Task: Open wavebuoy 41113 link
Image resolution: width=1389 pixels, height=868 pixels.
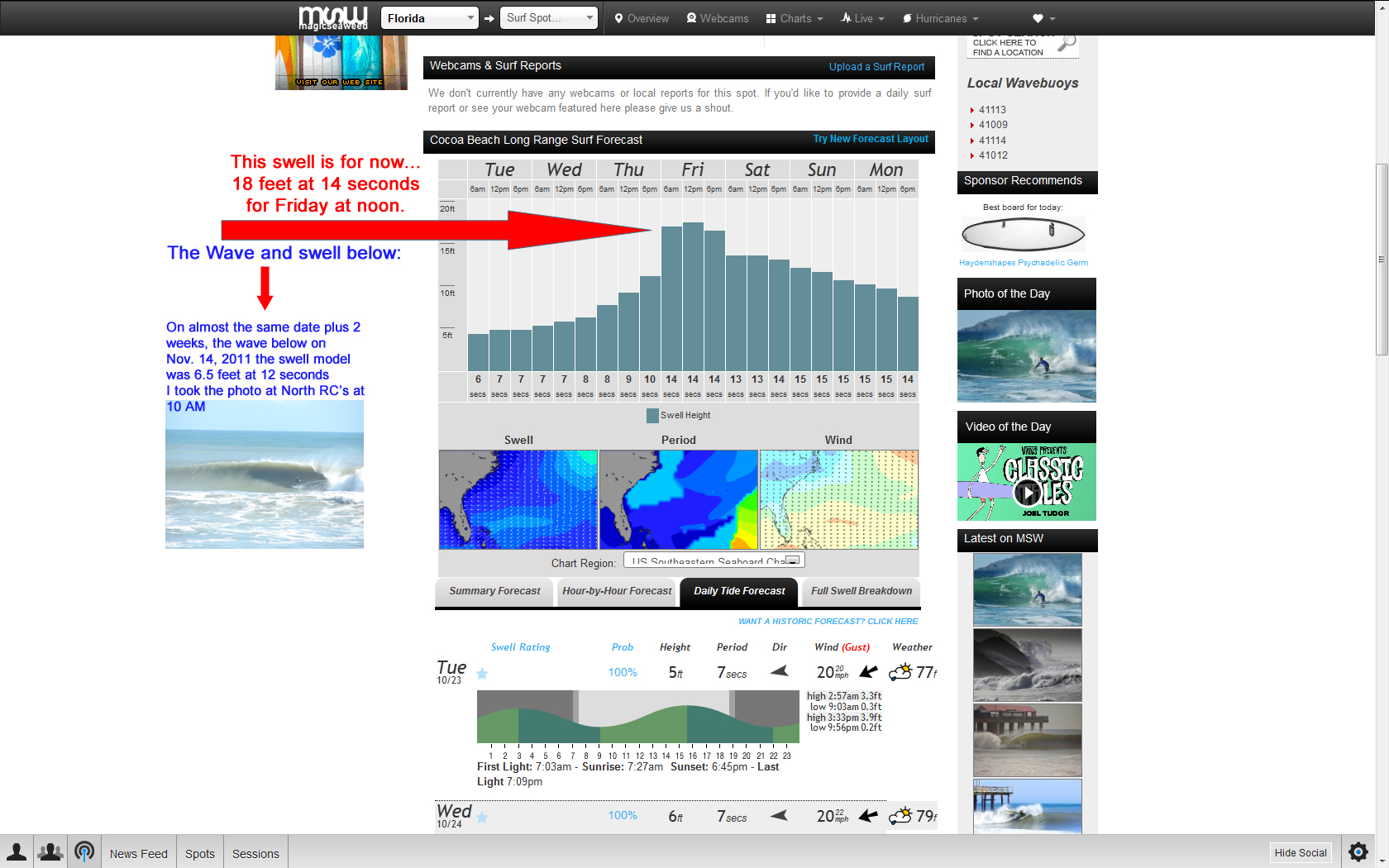Action: point(992,110)
